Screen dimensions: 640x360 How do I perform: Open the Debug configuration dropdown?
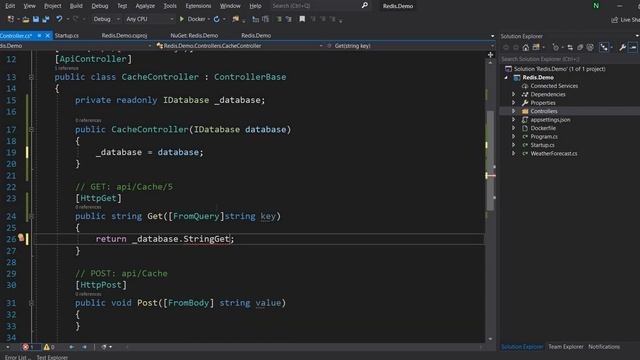[x=106, y=19]
